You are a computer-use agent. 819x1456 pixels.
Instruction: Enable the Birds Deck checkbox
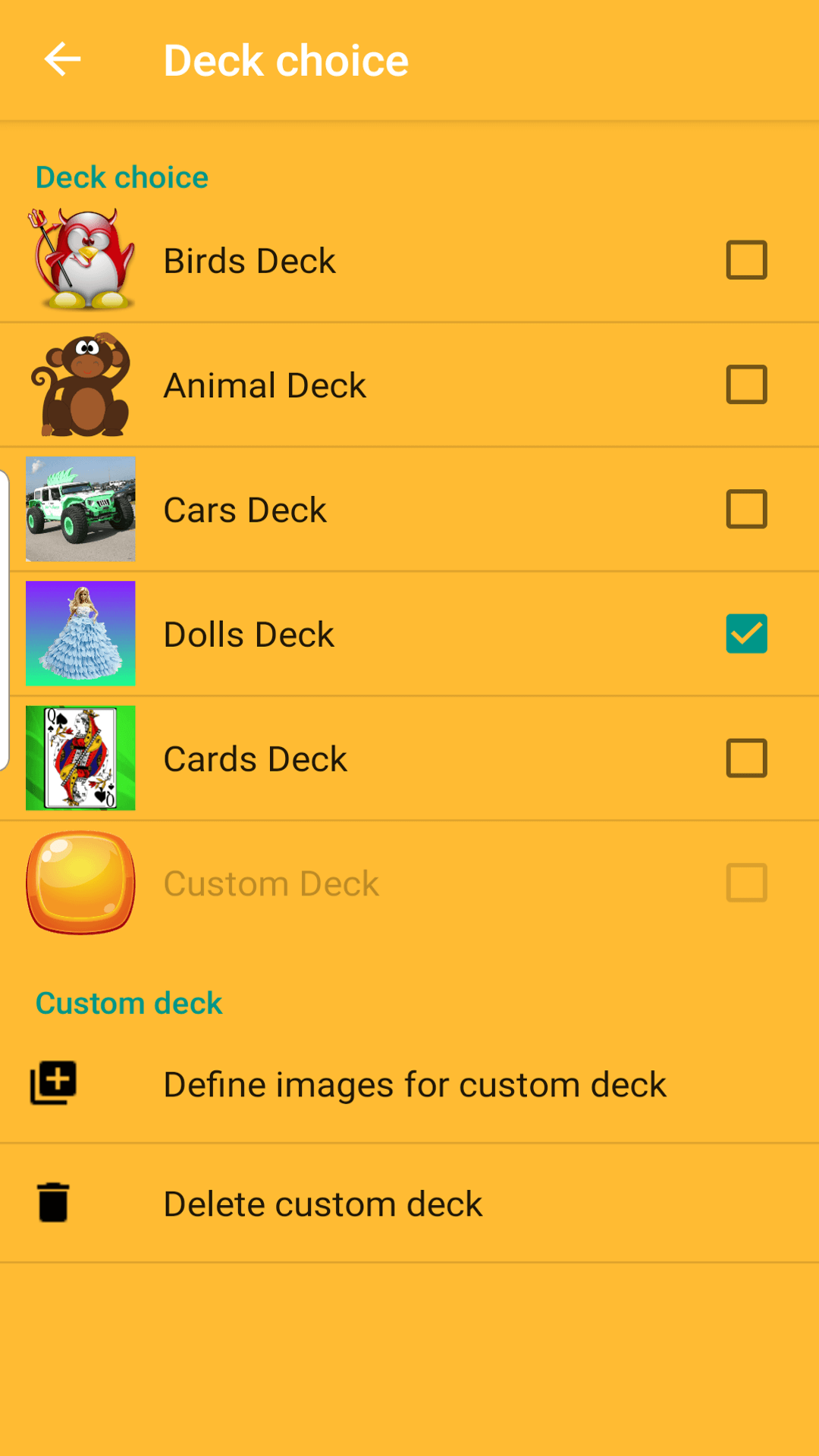(x=746, y=260)
